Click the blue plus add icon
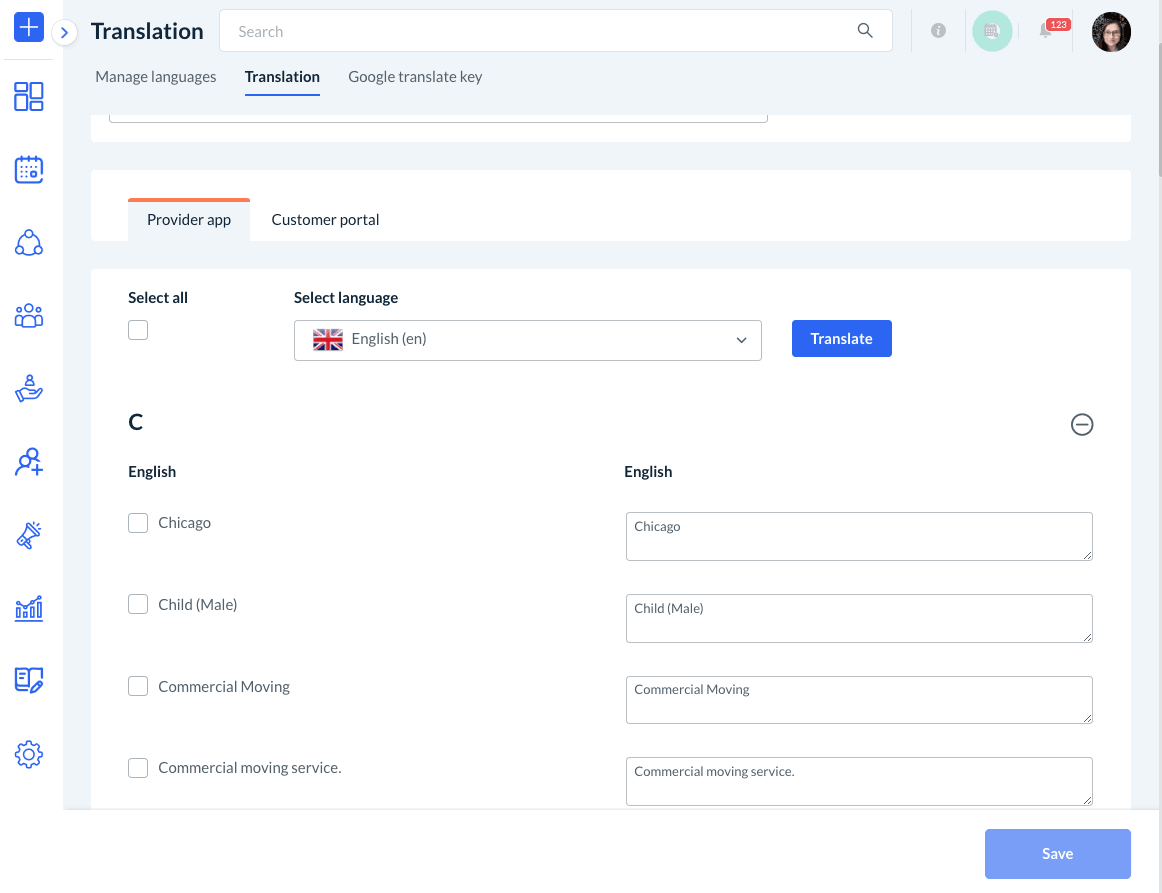The image size is (1162, 893). 29,27
